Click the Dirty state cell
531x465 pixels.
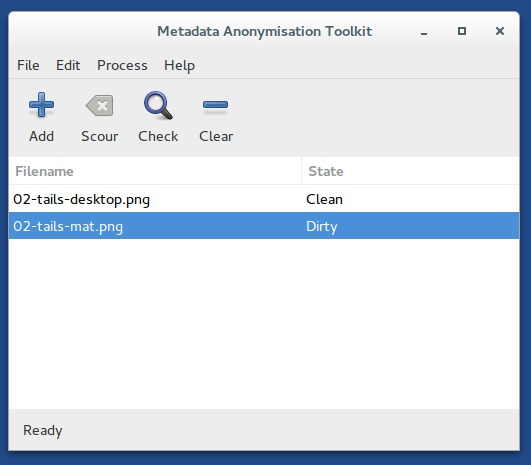[322, 227]
